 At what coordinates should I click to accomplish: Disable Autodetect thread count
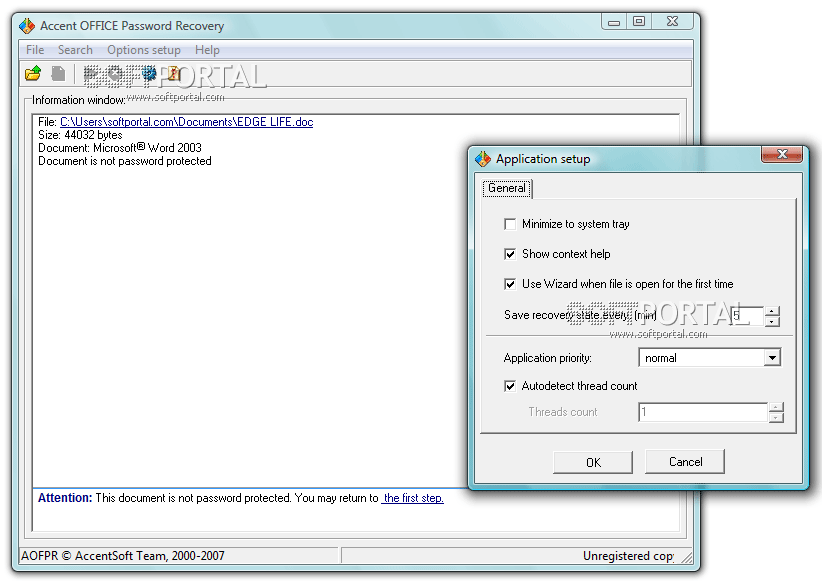(510, 386)
